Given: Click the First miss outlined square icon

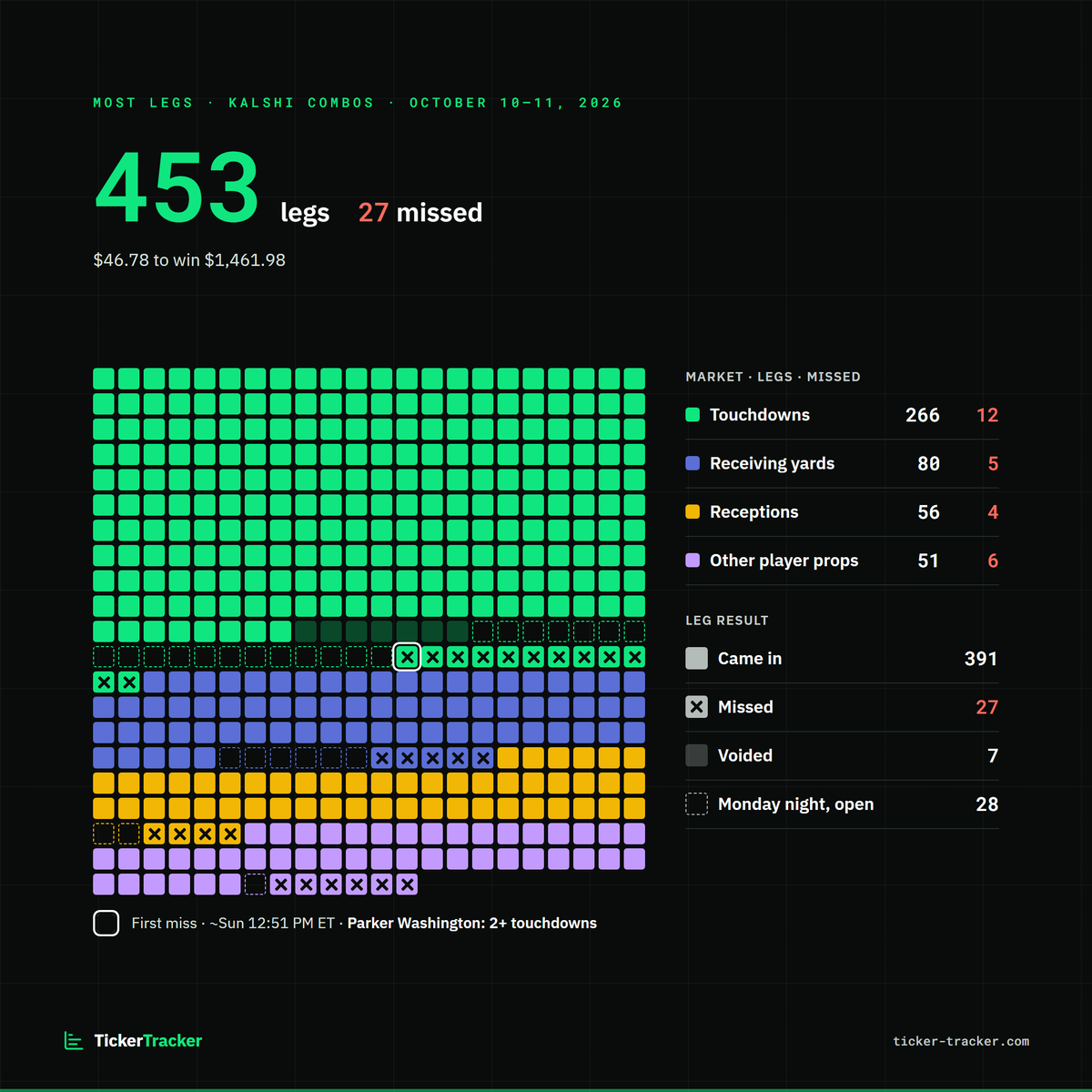Looking at the screenshot, I should (x=106, y=923).
